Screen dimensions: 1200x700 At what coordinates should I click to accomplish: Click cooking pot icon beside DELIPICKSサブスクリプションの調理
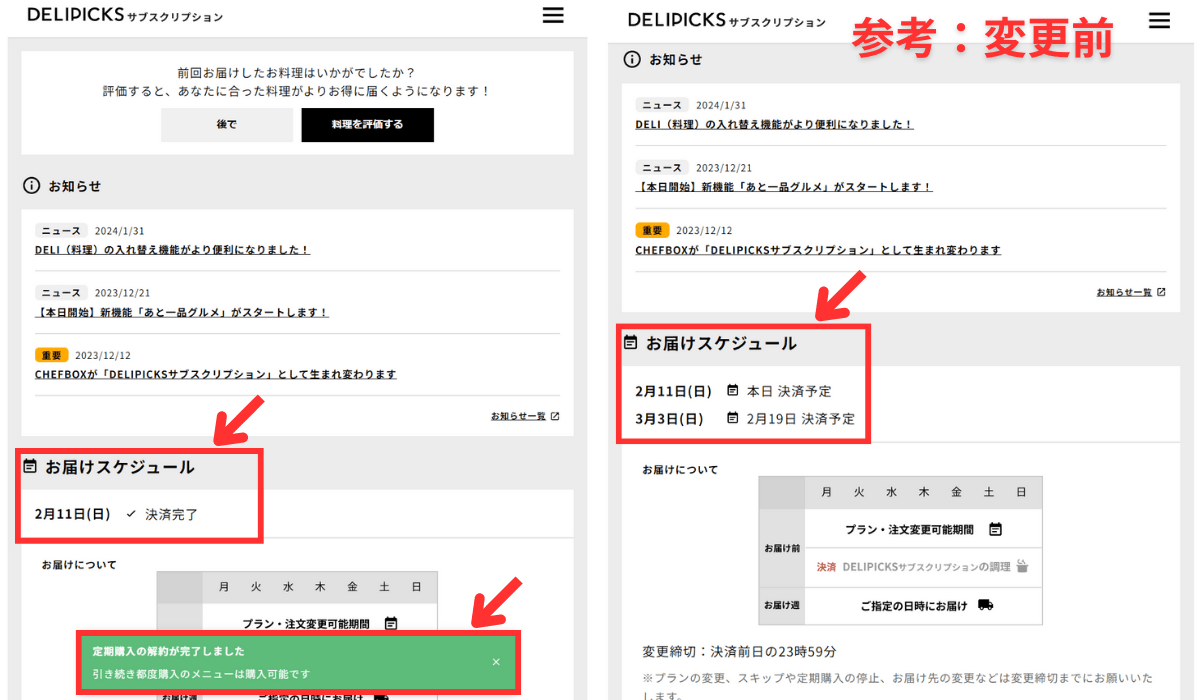pos(1022,566)
